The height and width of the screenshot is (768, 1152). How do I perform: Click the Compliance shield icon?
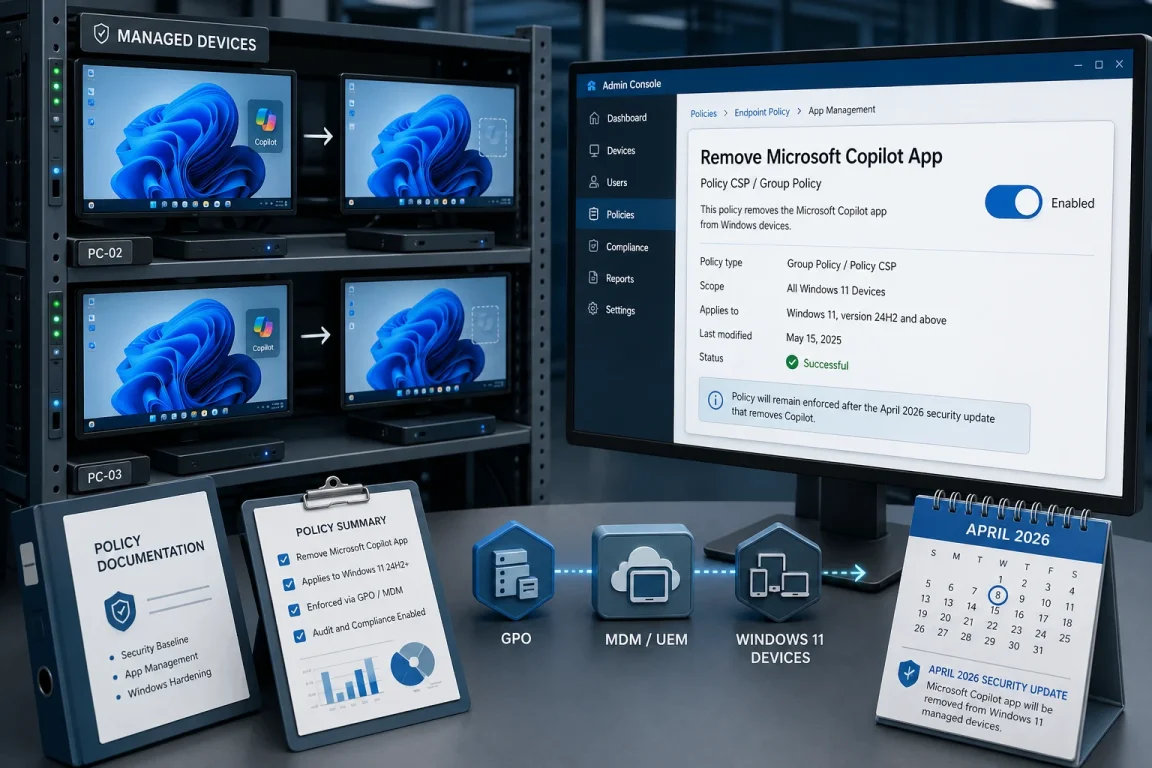594,246
